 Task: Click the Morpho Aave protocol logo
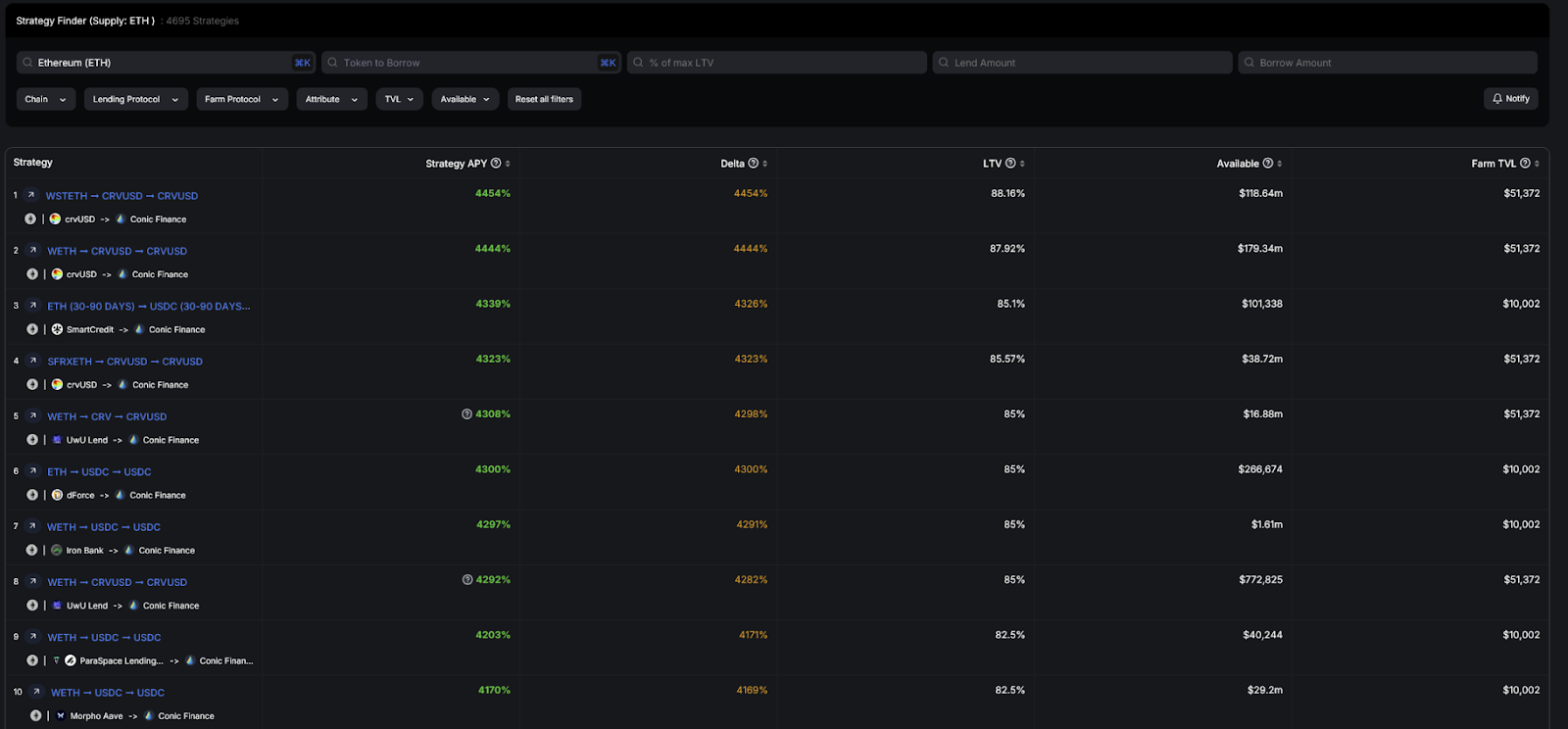(x=61, y=716)
